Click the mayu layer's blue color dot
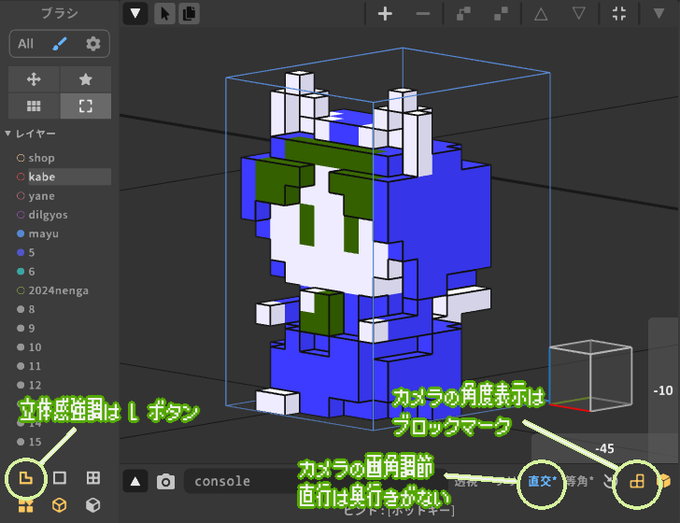The image size is (680, 523). pos(19,234)
